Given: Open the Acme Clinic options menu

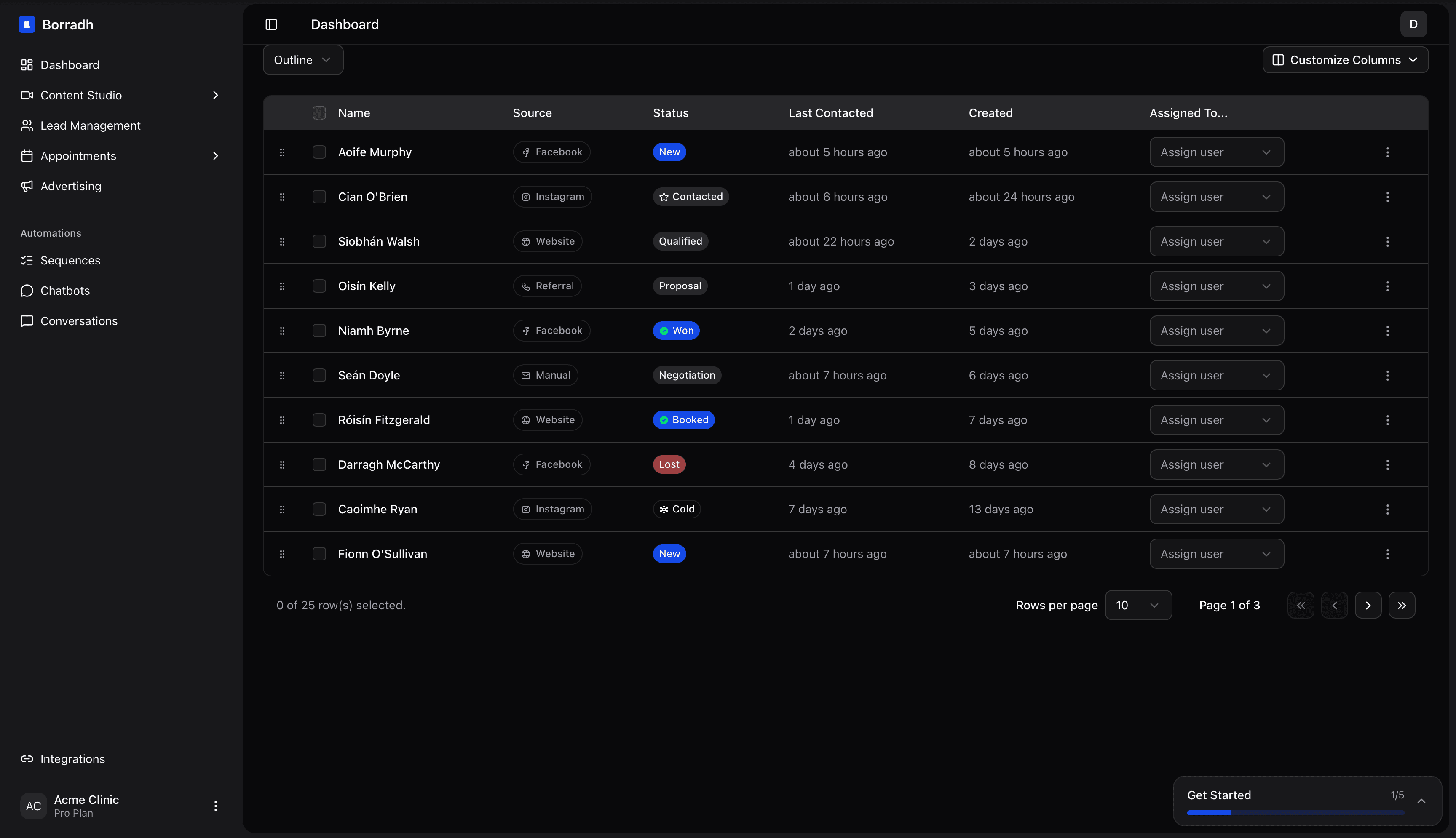Looking at the screenshot, I should click(x=216, y=805).
